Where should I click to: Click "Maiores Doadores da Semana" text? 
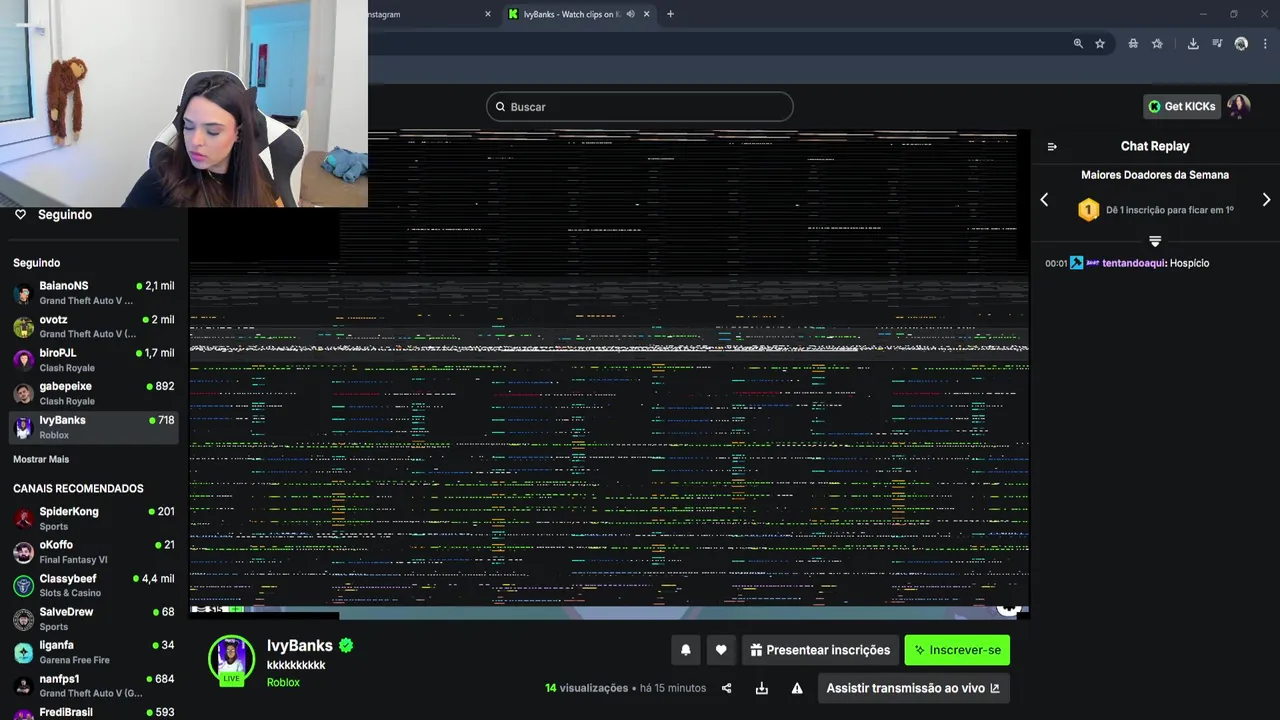coord(1155,175)
